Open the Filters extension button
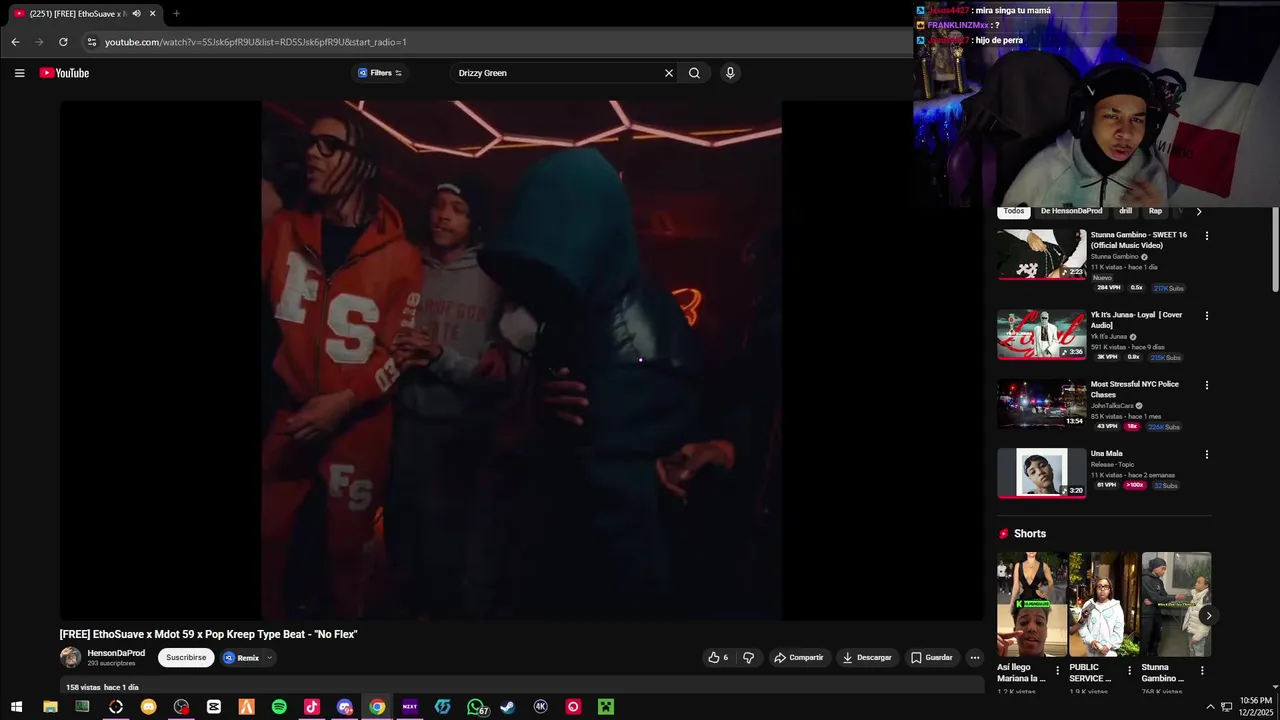Viewport: 1280px width, 720px height. pos(380,73)
